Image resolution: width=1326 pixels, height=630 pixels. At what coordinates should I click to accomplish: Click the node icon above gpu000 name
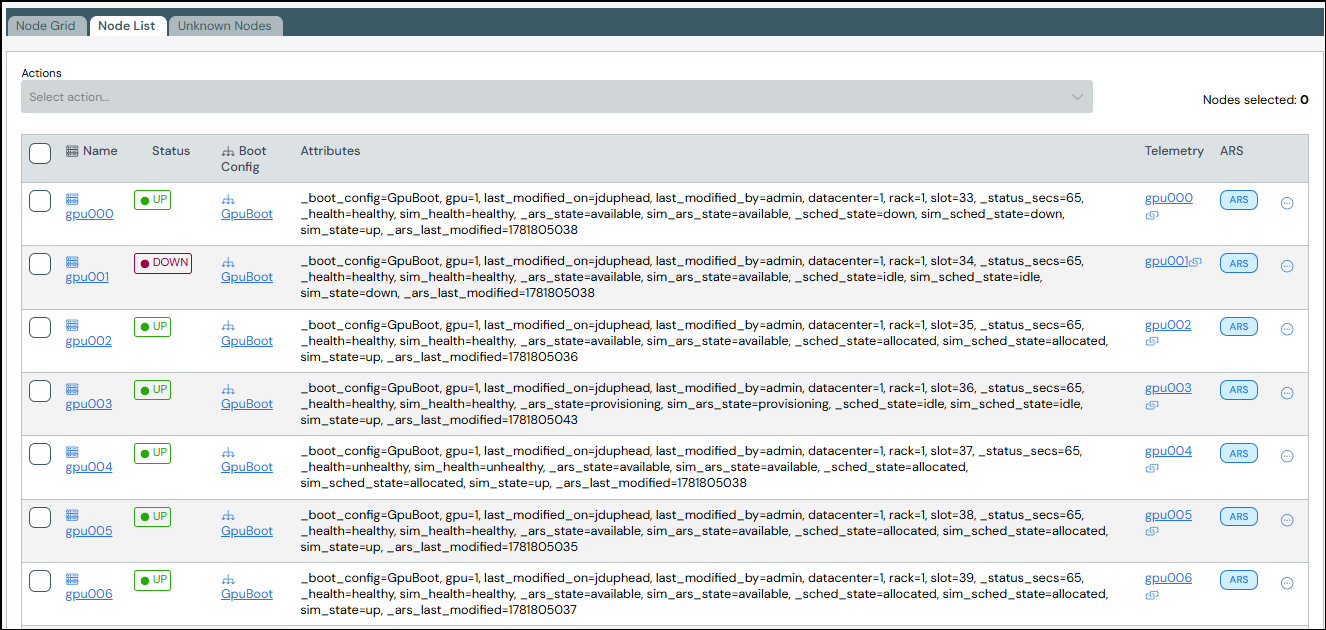point(72,199)
